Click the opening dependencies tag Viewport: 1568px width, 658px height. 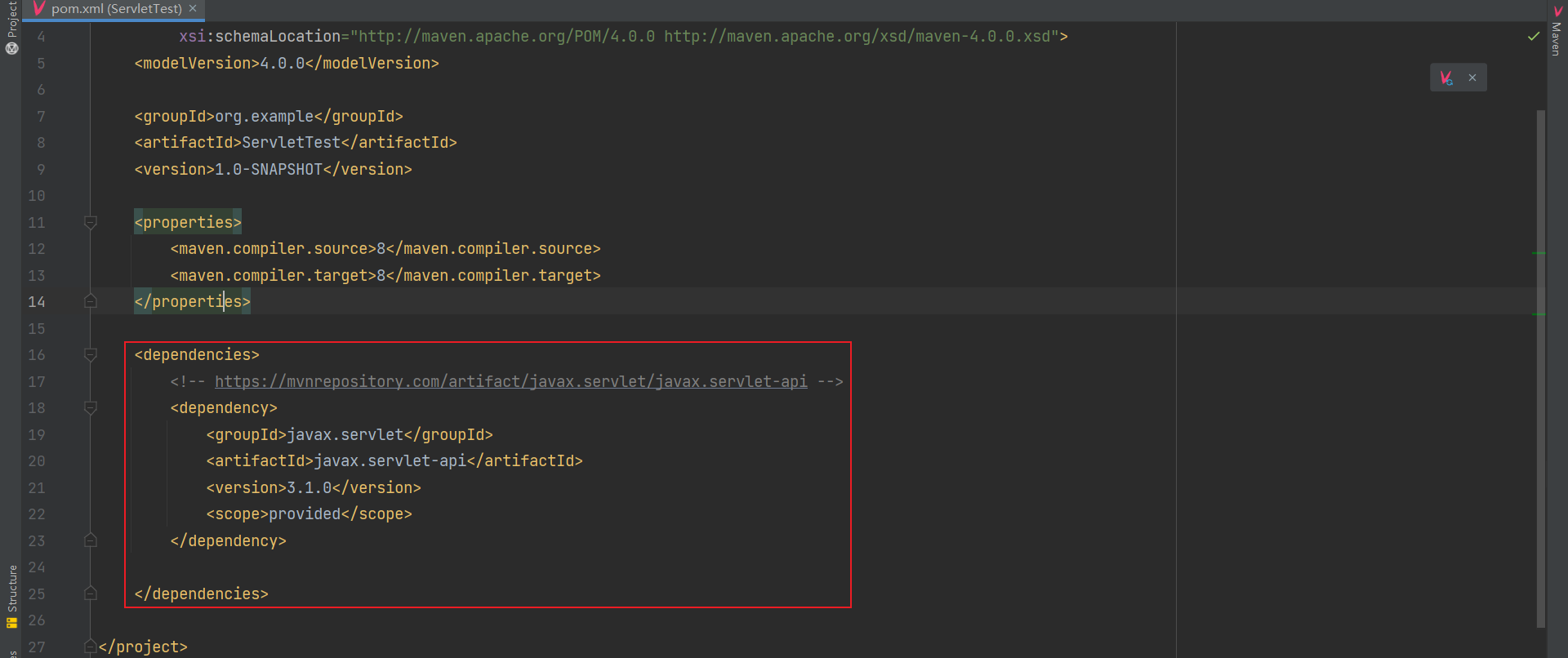click(197, 354)
